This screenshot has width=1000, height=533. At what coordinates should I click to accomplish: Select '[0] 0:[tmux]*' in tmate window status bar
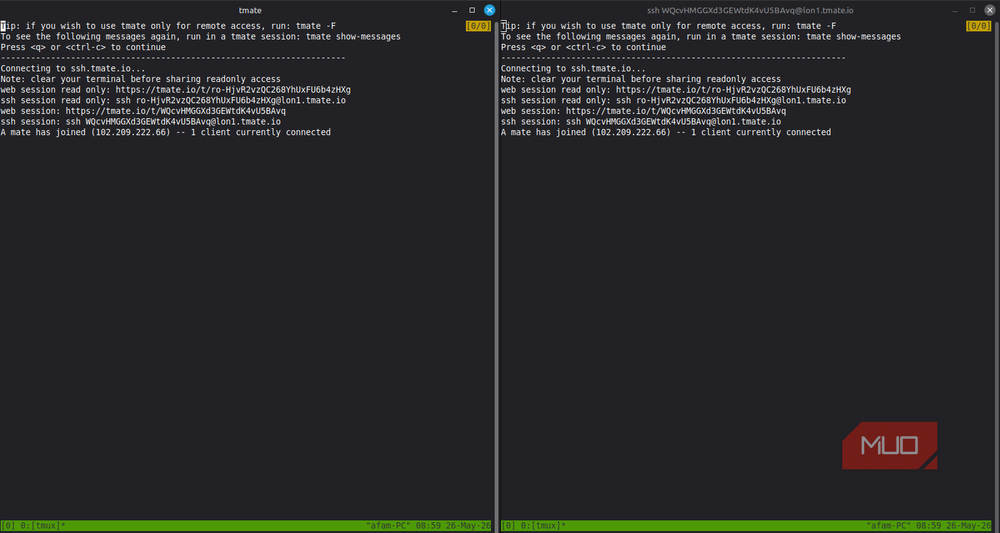(33, 526)
